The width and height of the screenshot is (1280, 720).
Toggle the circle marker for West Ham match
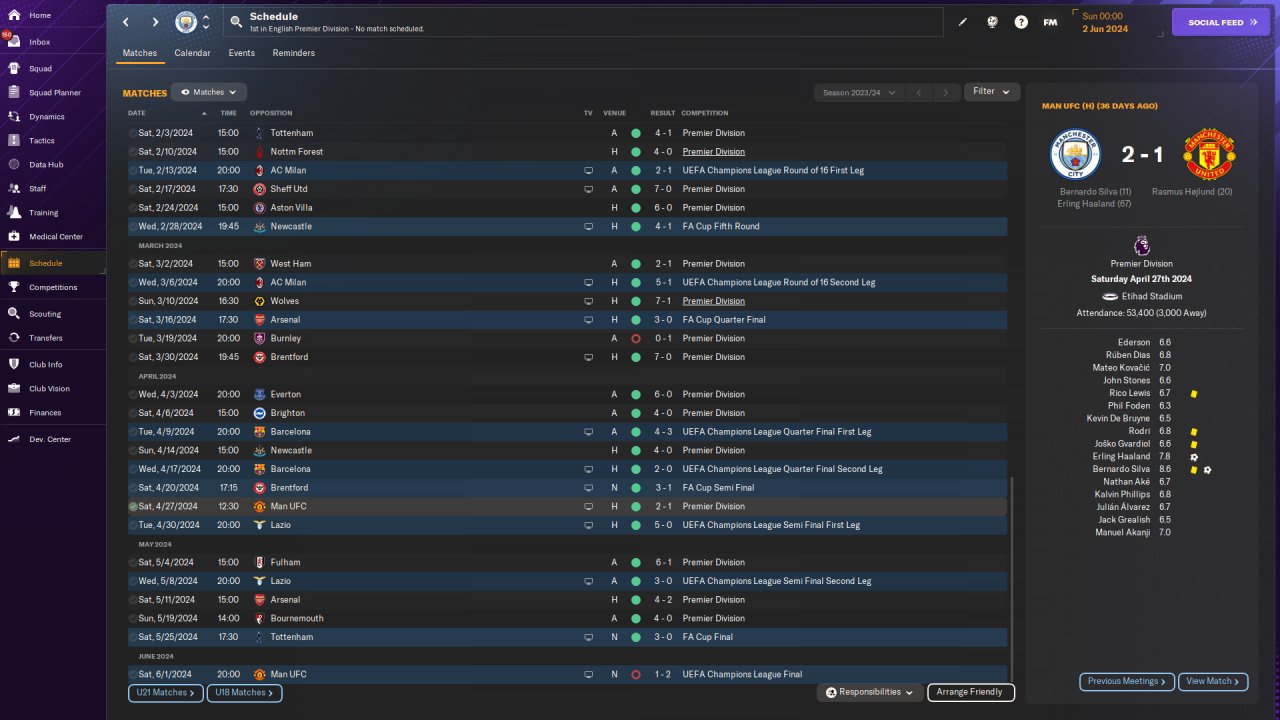point(133,264)
